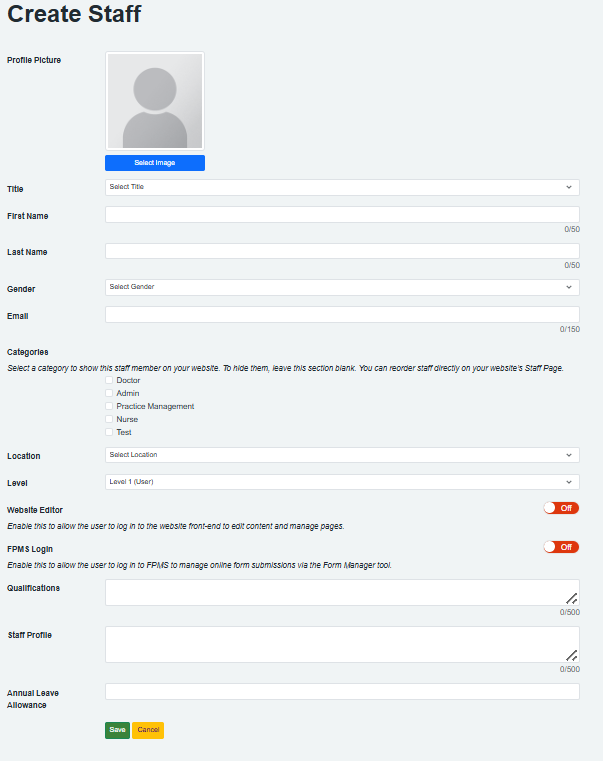Click the resize handle of Staff Profile box

pyautogui.click(x=572, y=655)
